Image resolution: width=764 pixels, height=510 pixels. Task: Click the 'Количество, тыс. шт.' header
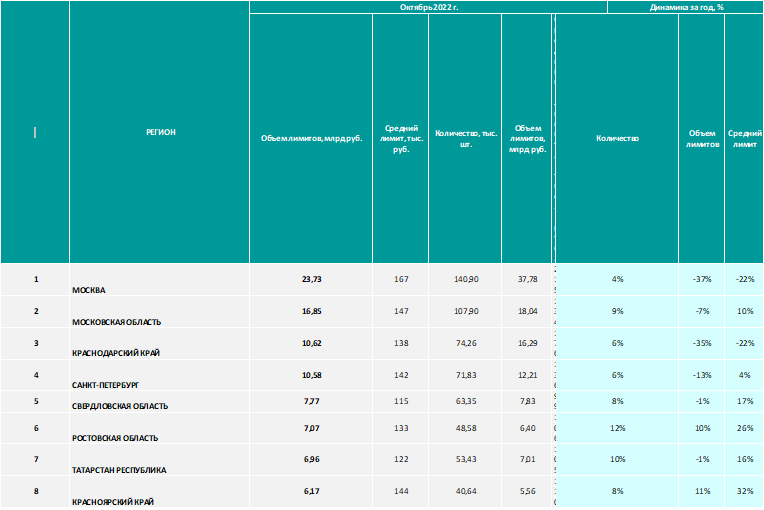pos(465,139)
